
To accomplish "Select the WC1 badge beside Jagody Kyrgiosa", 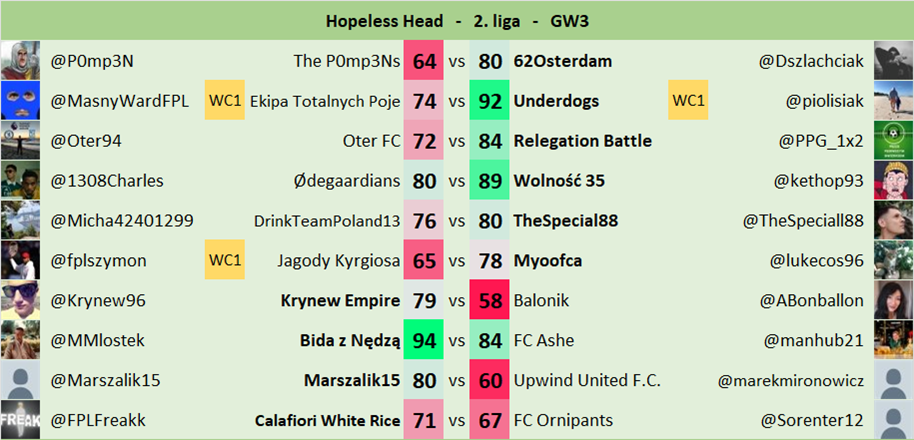I will coord(225,261).
